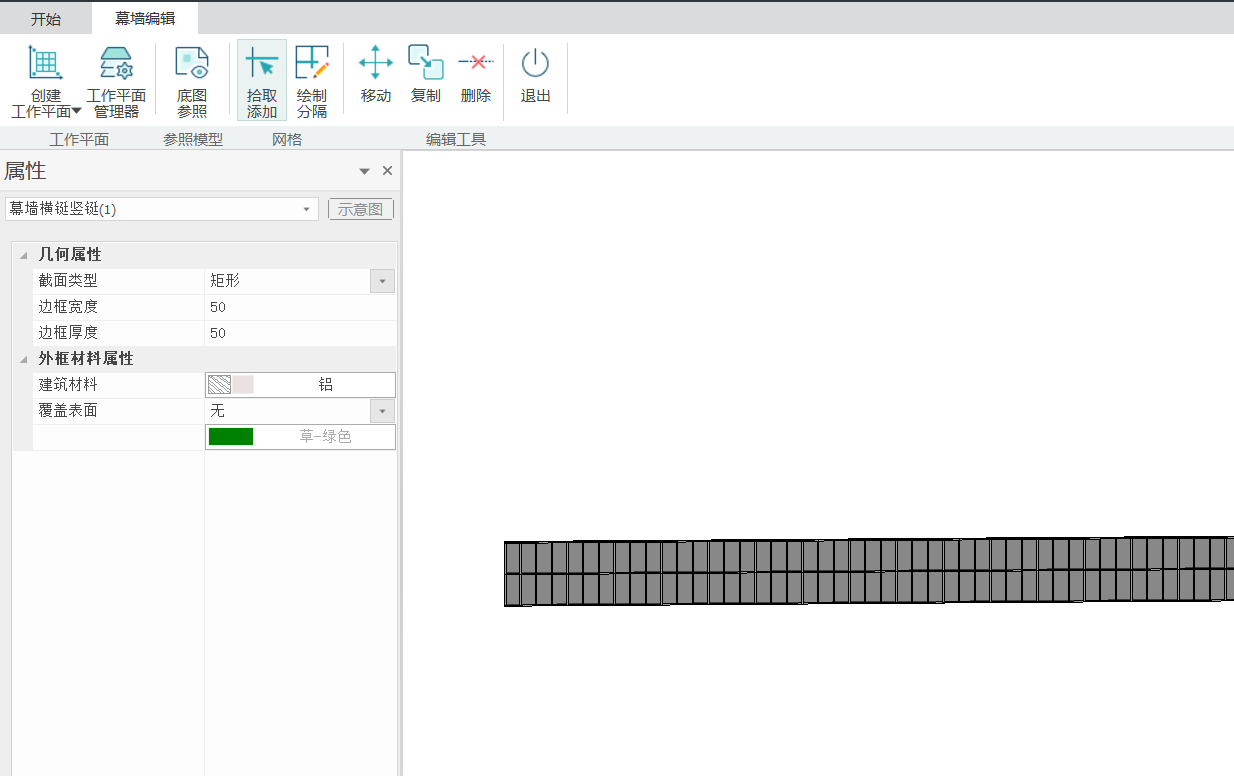Click the Base Map Reference (底图参照) icon
1234x776 pixels.
tap(192, 64)
